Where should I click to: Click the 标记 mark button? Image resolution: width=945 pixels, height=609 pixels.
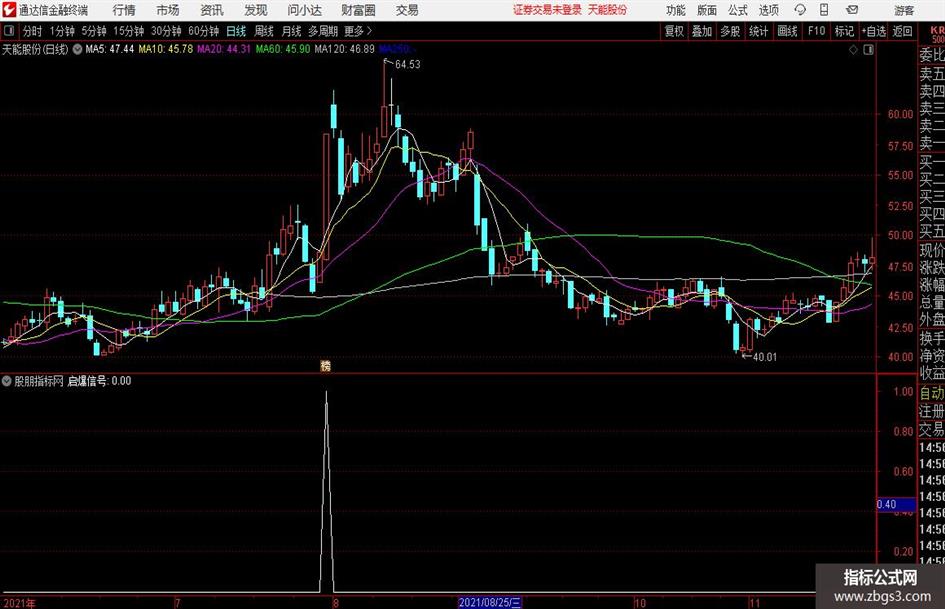[844, 31]
